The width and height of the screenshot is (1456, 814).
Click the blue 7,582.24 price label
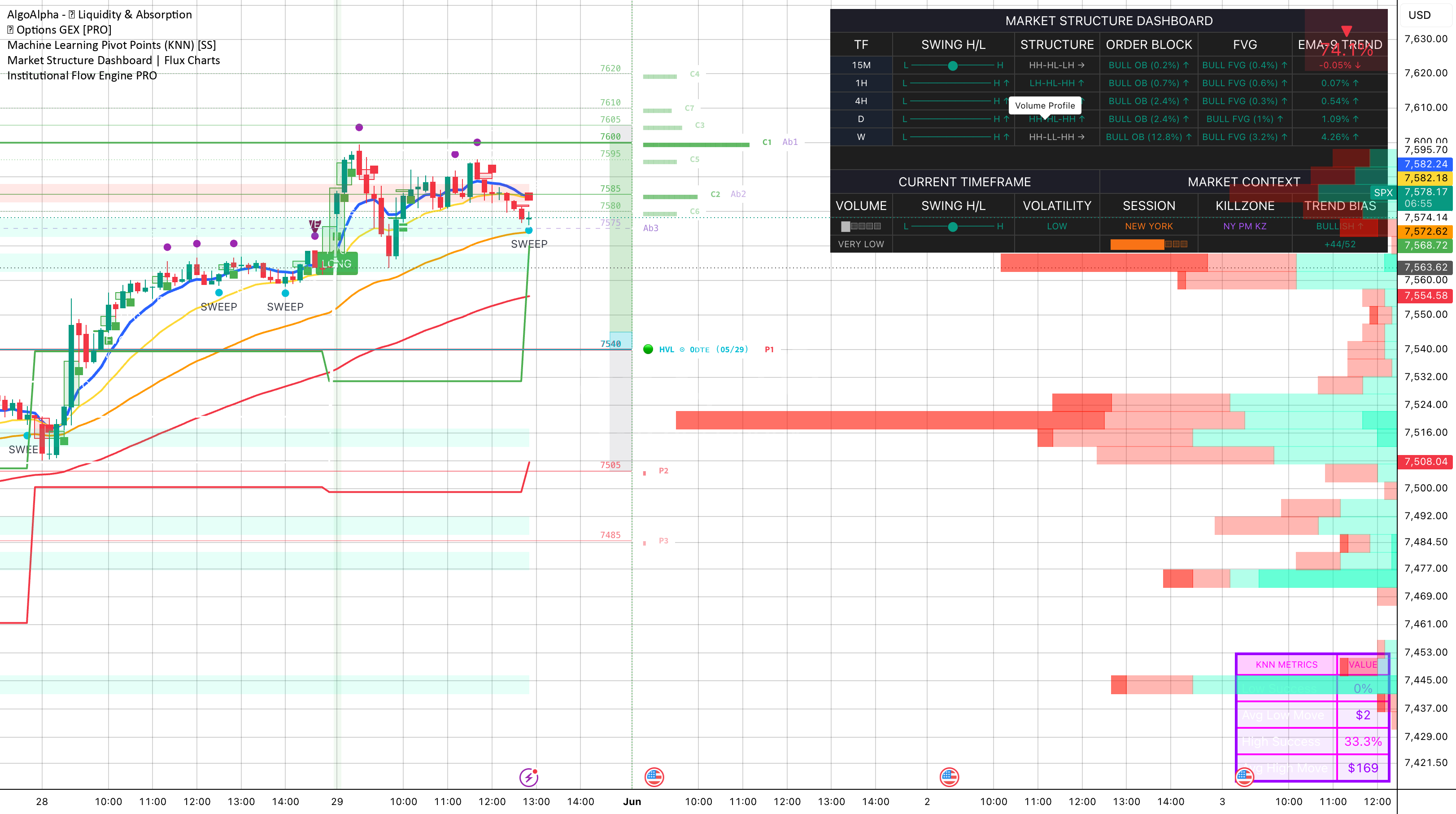[x=1425, y=164]
